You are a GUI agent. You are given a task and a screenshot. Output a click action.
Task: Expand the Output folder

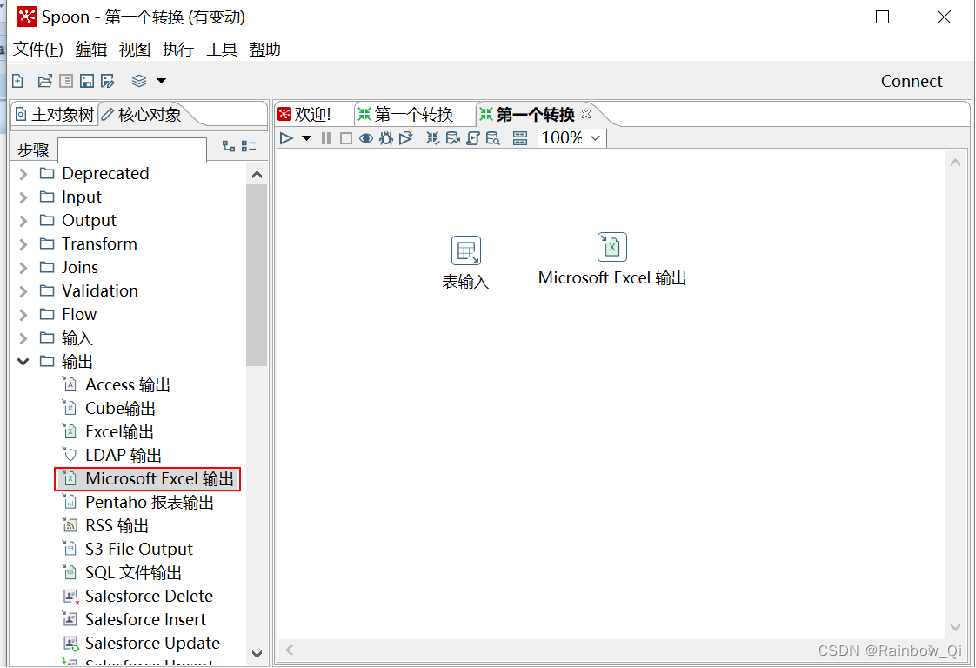(x=23, y=221)
